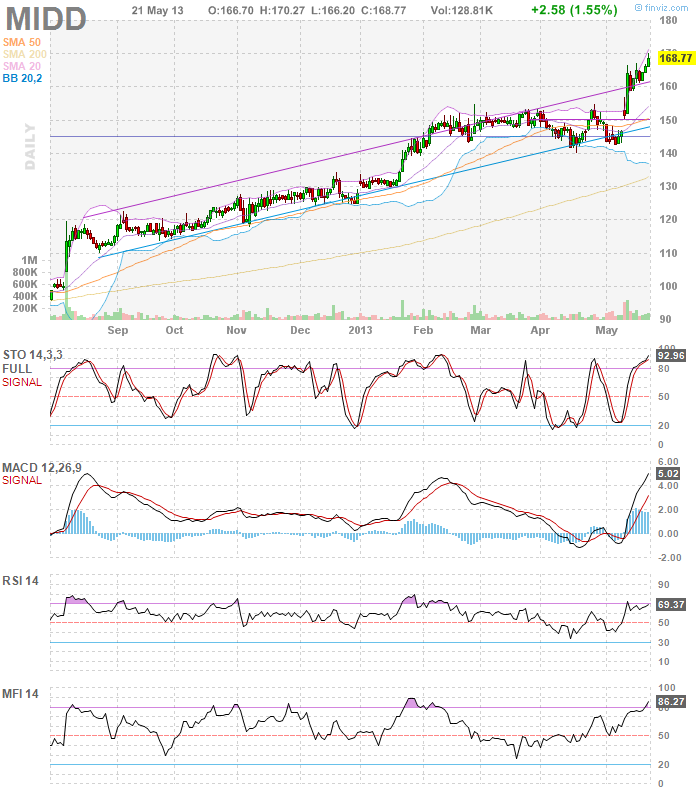Image resolution: width=700 pixels, height=792 pixels.
Task: Click the 86.27 MFI value badge
Action: [670, 703]
